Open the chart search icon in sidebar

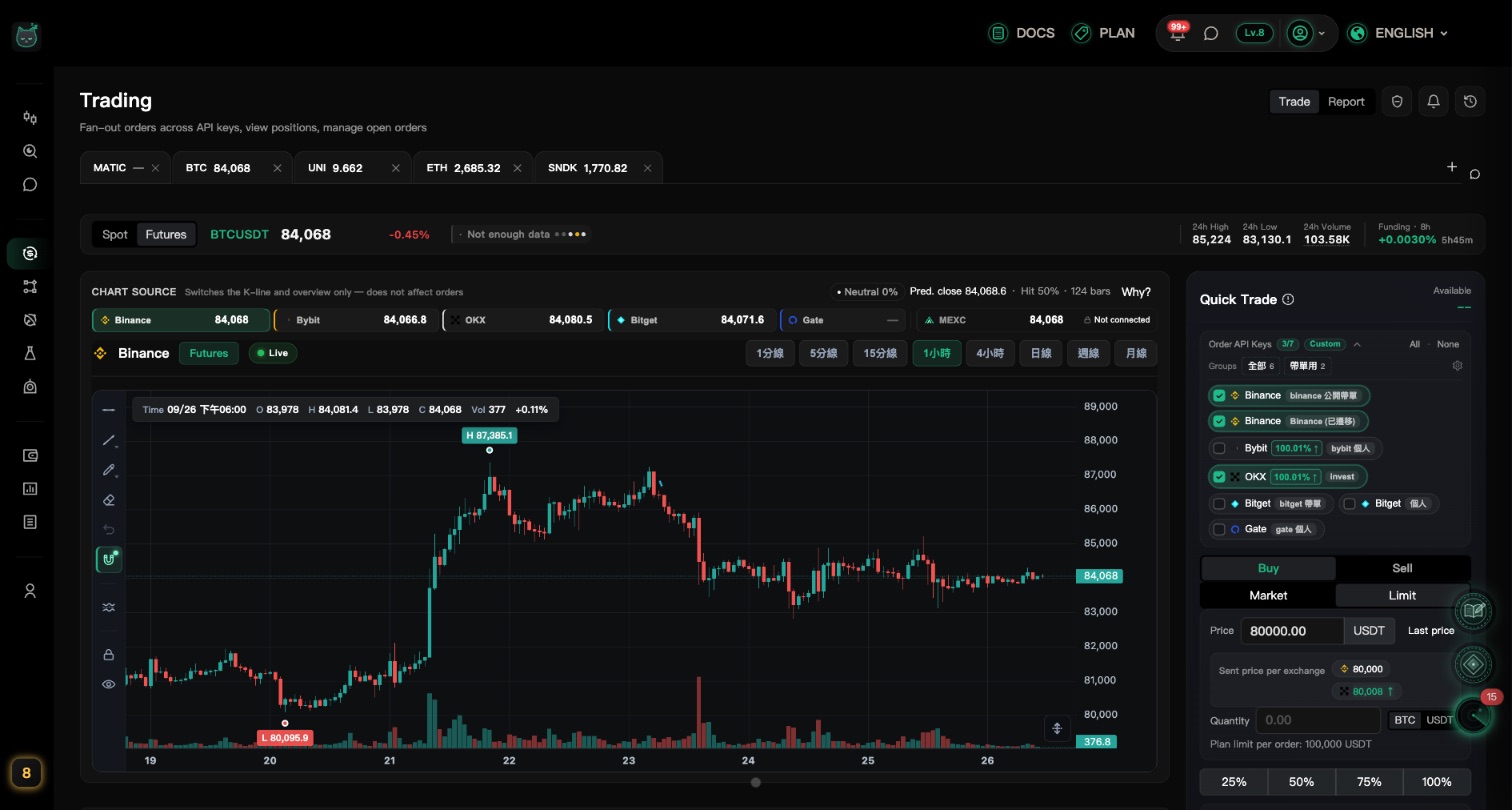coord(30,151)
